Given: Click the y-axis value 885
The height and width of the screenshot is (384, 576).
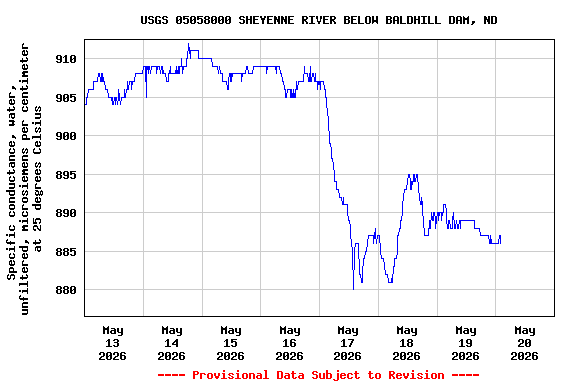Looking at the screenshot, I should click(x=66, y=252).
